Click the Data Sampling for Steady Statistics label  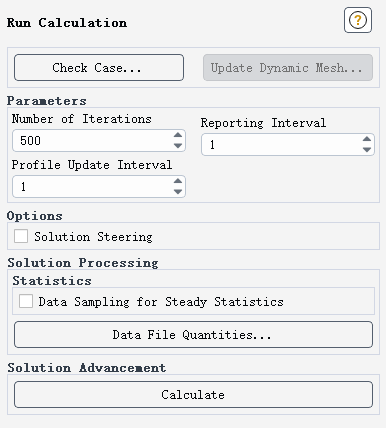coord(161,302)
